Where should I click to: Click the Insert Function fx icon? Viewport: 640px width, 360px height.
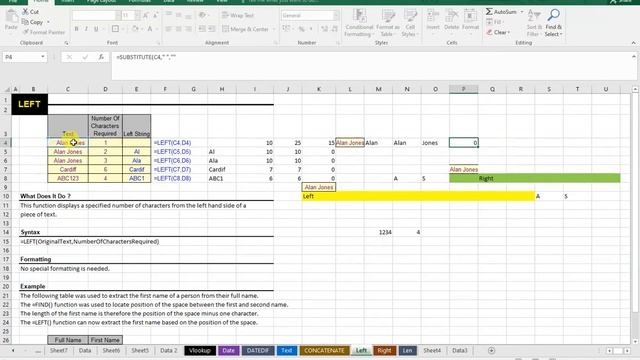[101, 57]
